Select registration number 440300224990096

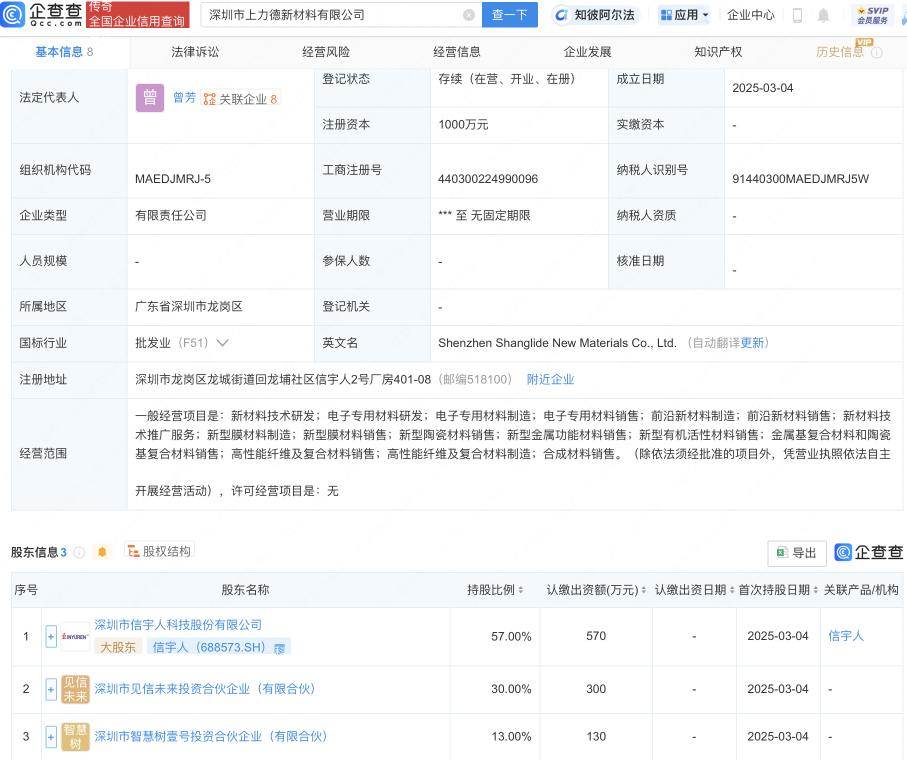click(488, 179)
